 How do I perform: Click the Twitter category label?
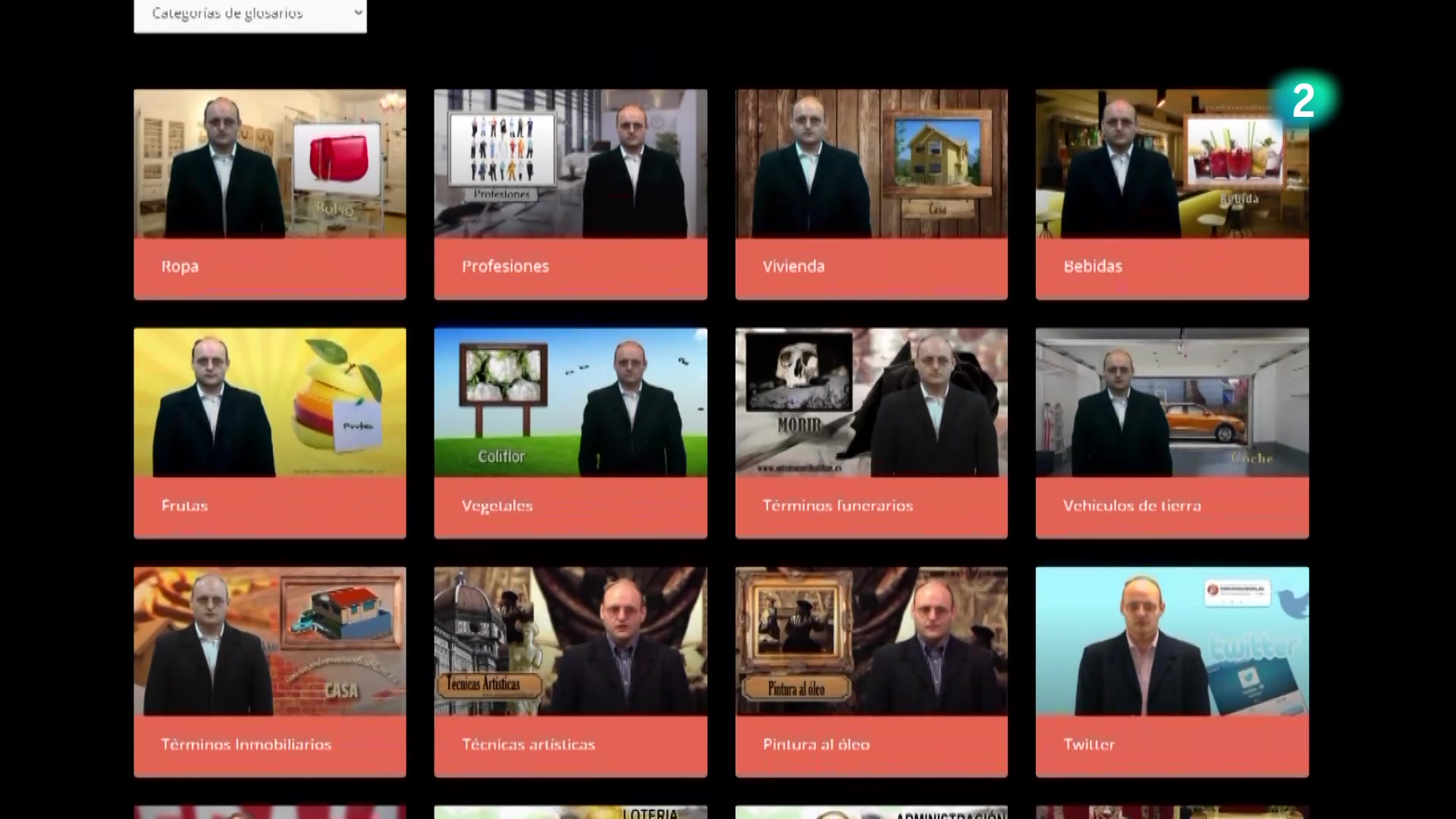tap(1089, 745)
